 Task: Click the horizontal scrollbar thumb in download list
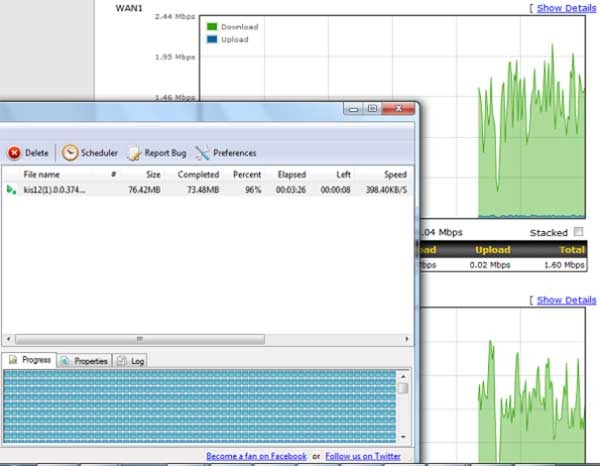140,339
